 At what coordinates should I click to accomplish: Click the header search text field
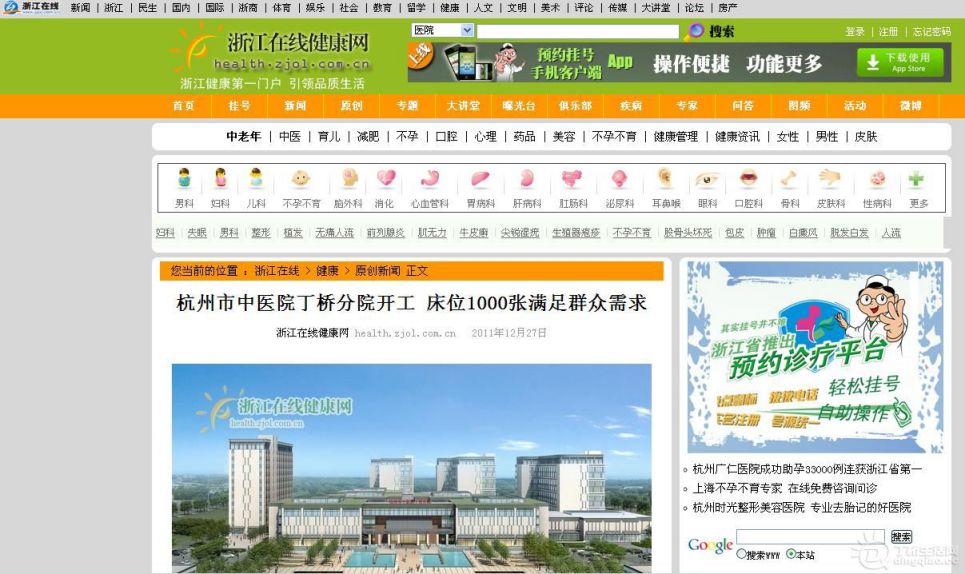click(x=577, y=31)
